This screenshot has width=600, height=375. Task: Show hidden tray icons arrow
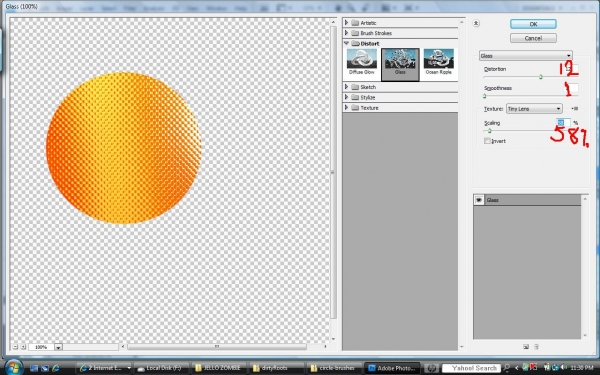pos(517,368)
